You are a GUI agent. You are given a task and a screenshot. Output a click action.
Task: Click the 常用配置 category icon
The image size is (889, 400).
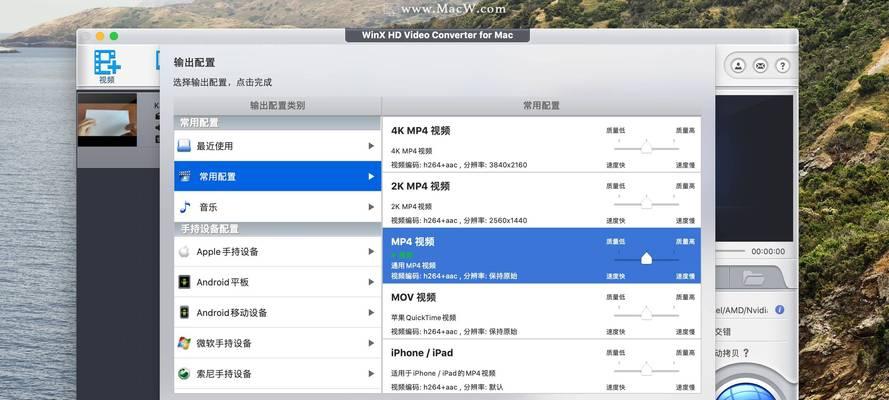pyautogui.click(x=185, y=176)
